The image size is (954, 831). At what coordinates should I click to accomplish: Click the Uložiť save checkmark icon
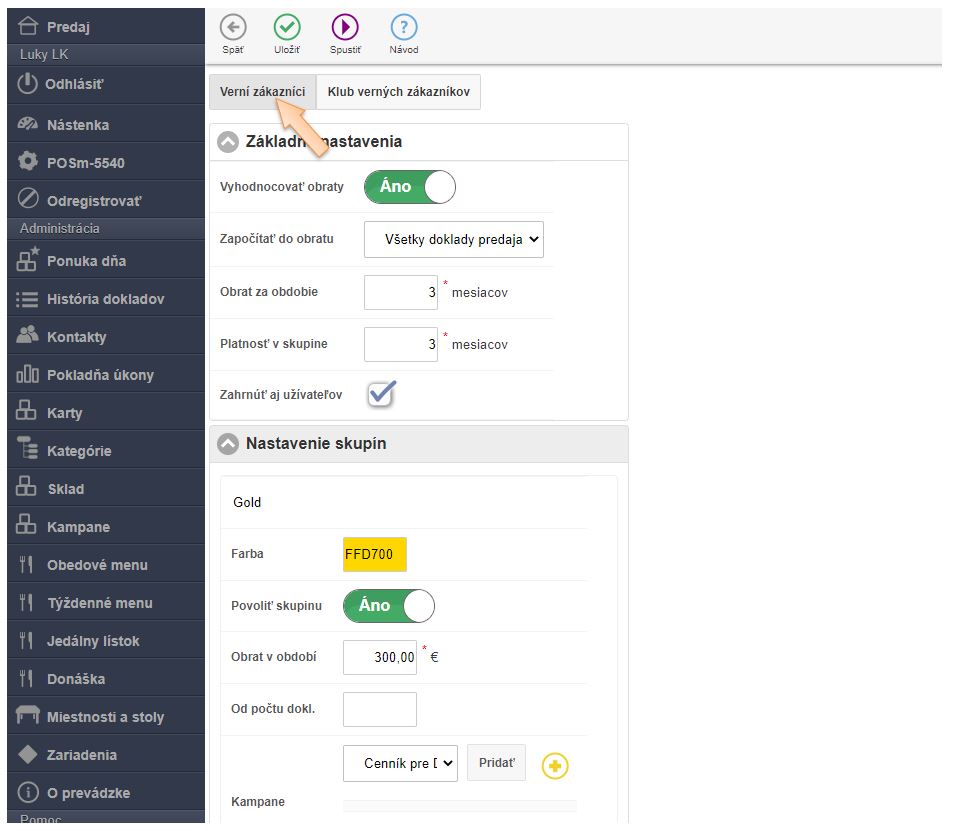pos(288,27)
